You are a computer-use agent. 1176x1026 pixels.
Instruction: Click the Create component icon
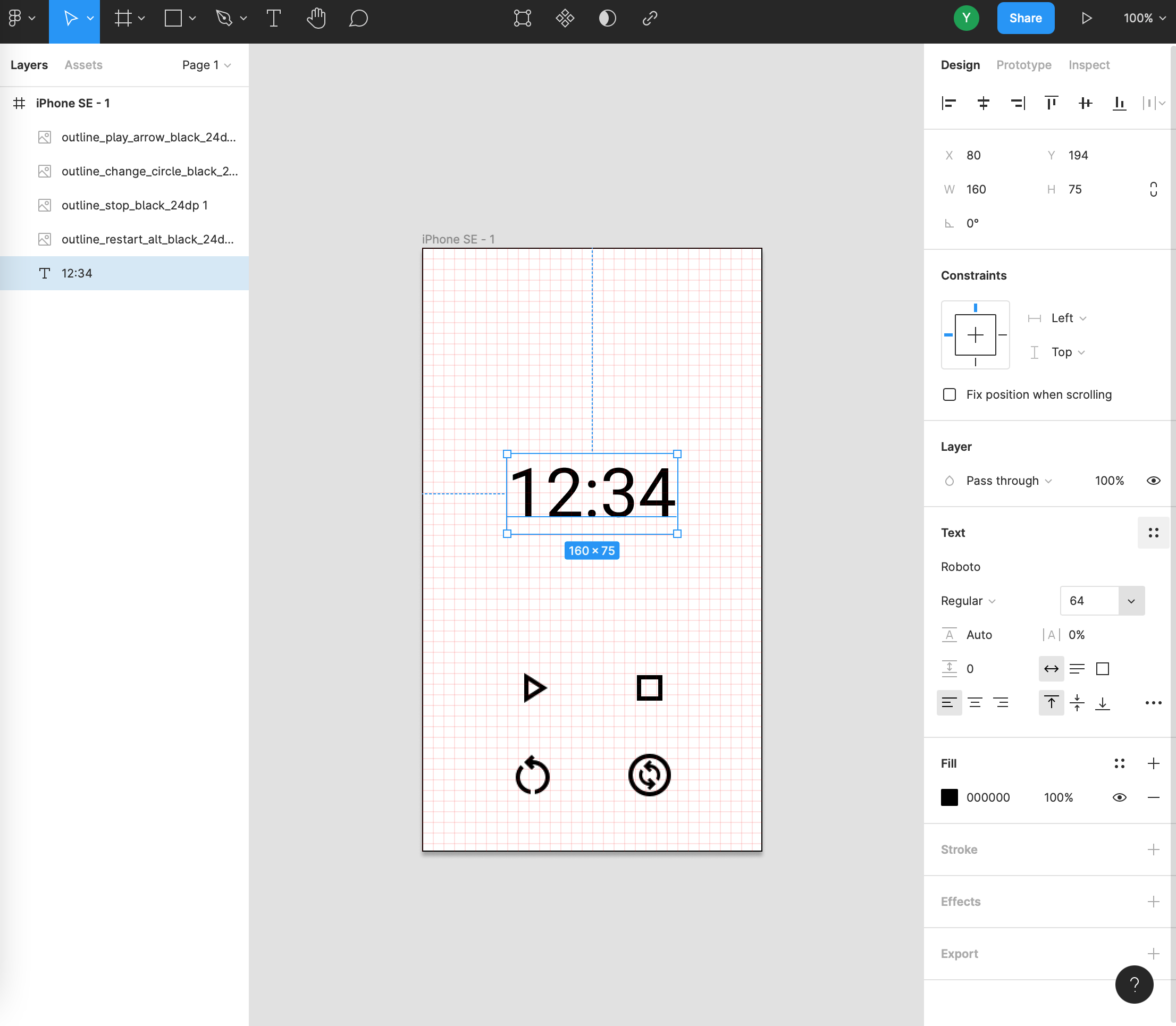(x=565, y=18)
